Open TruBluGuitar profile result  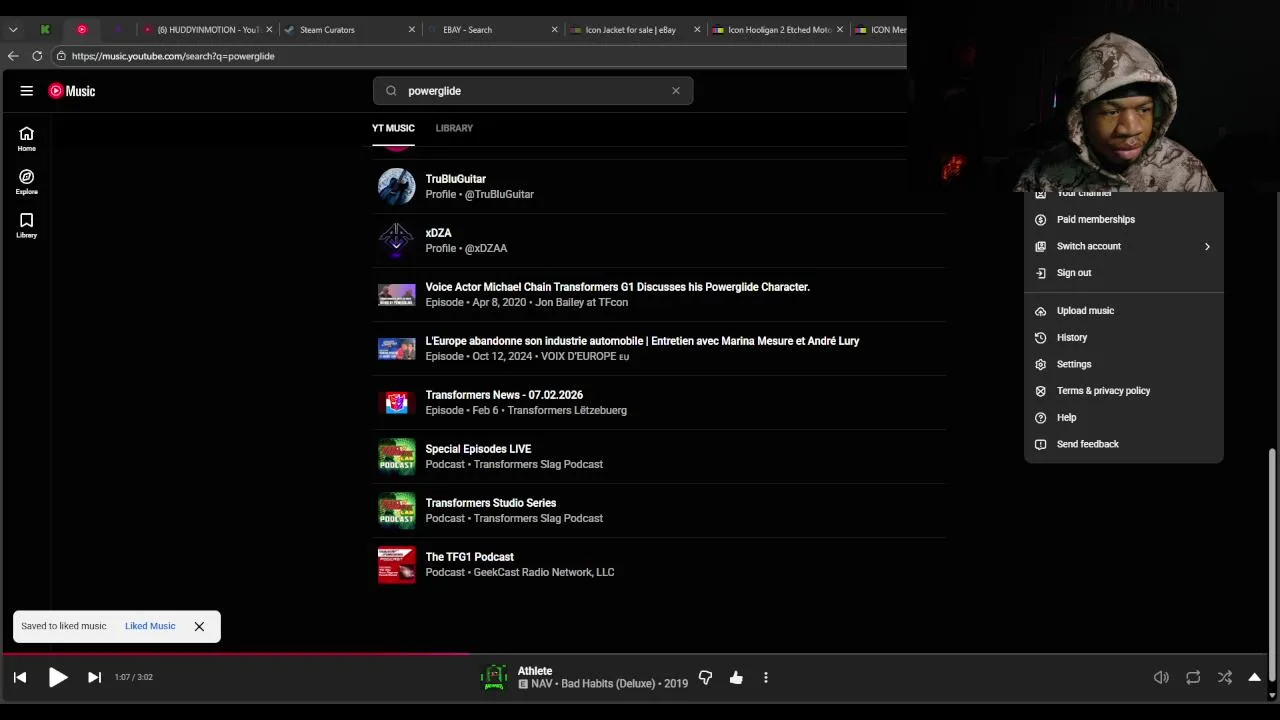(659, 187)
